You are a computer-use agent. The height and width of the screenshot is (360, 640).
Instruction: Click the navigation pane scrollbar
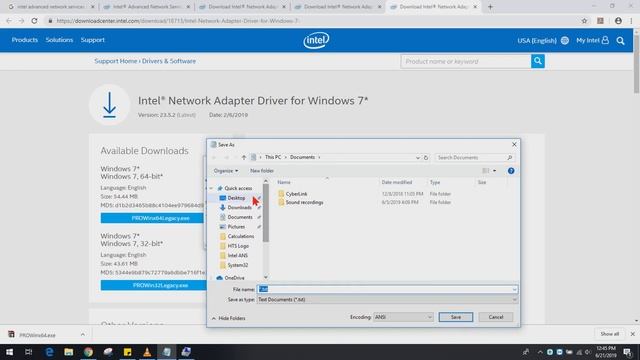point(266,212)
